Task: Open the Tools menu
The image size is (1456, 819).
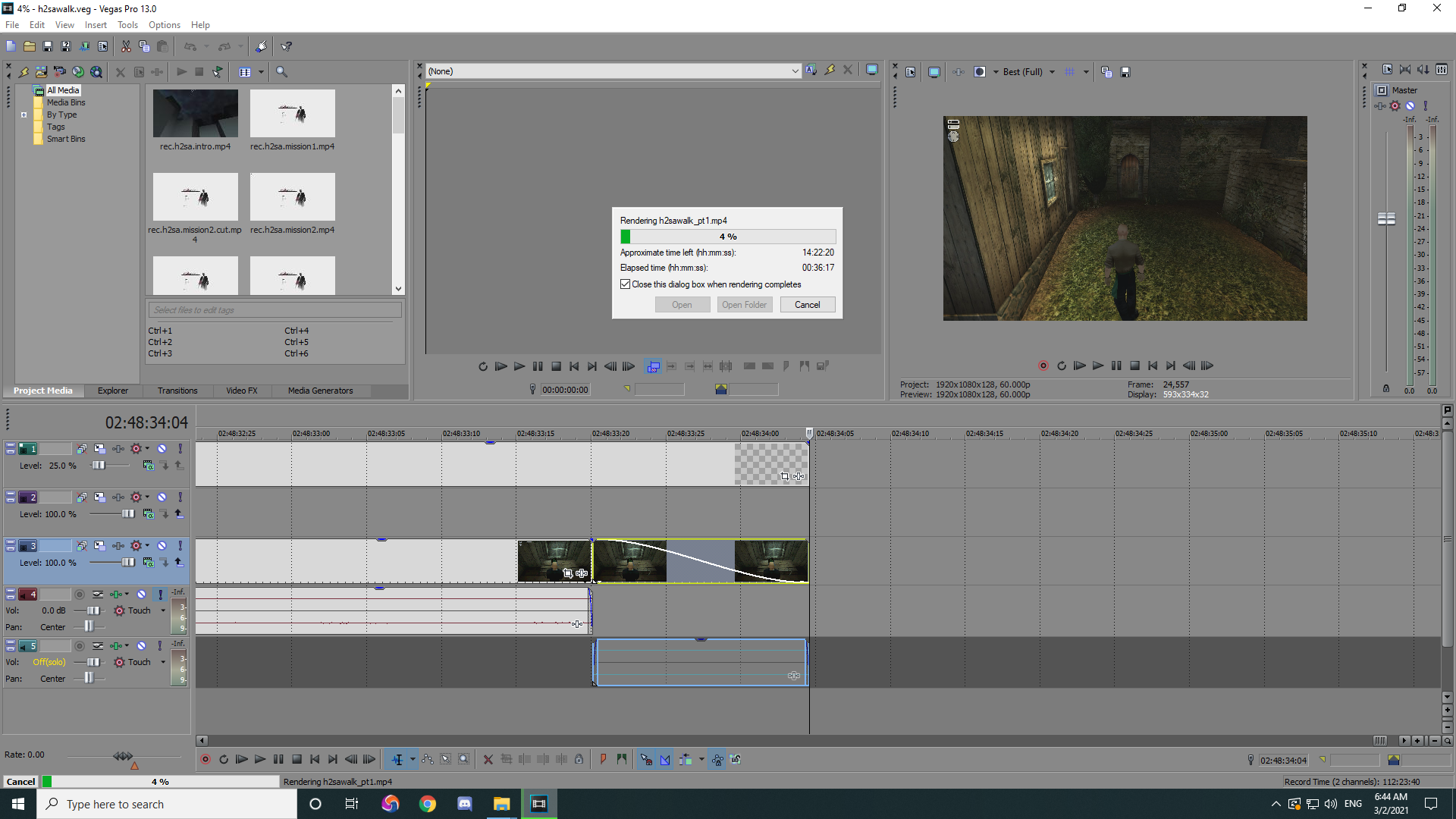Action: [x=127, y=25]
